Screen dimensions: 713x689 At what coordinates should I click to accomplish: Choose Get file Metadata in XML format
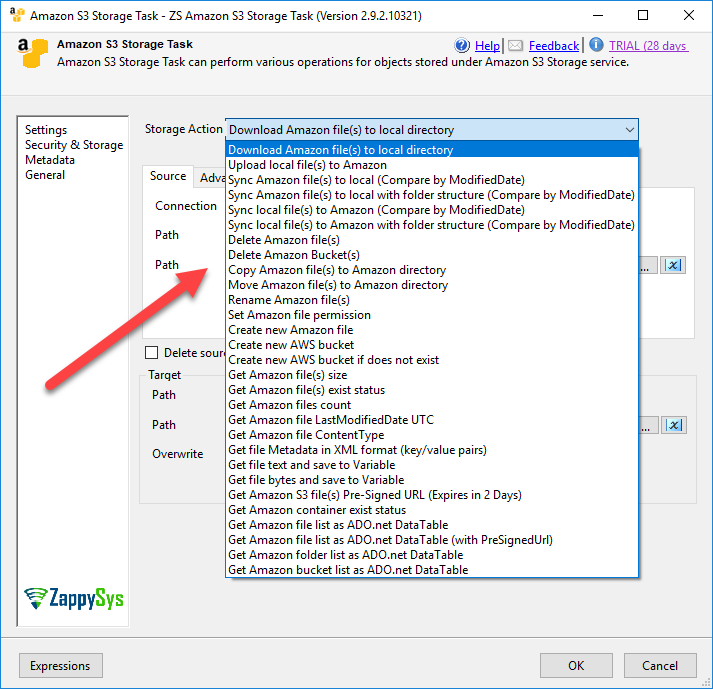tap(432, 450)
